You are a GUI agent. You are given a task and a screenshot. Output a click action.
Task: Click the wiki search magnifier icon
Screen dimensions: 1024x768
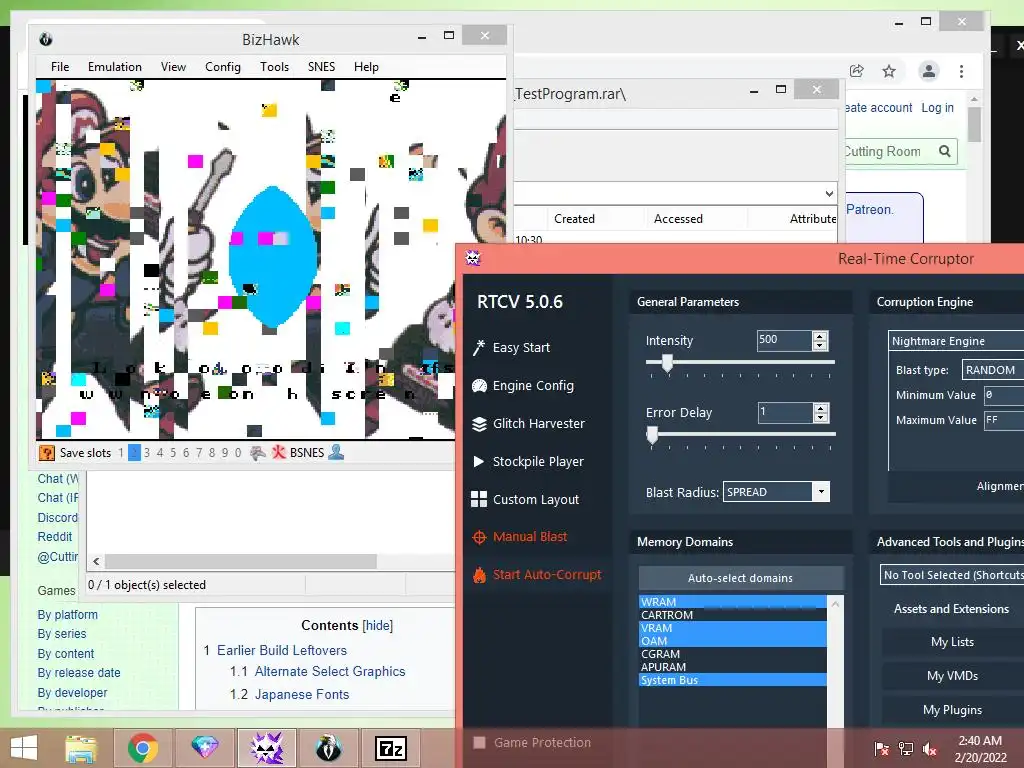[944, 152]
